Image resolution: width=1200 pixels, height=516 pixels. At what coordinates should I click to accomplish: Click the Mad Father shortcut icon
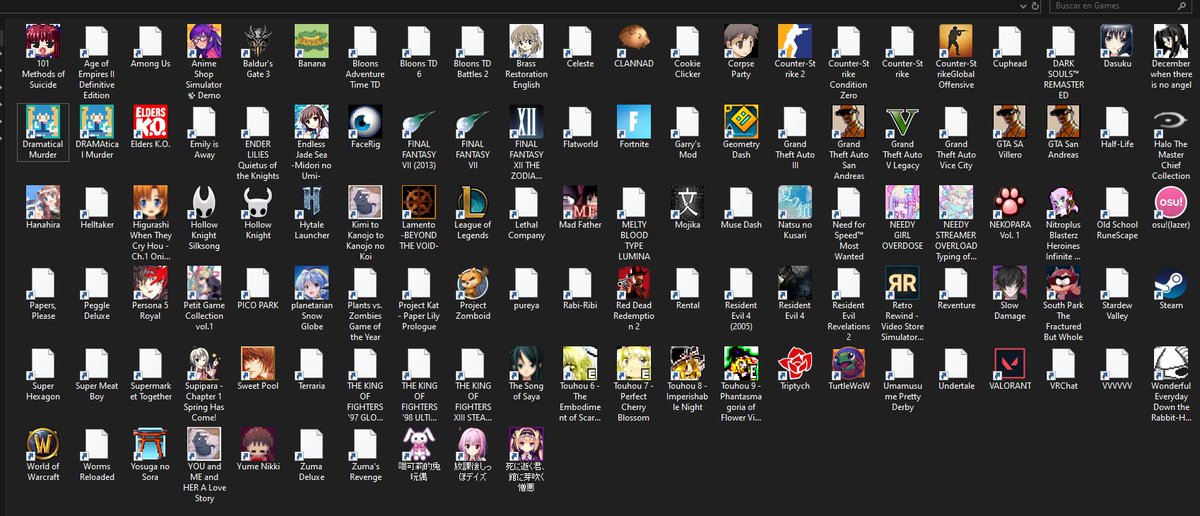(580, 202)
